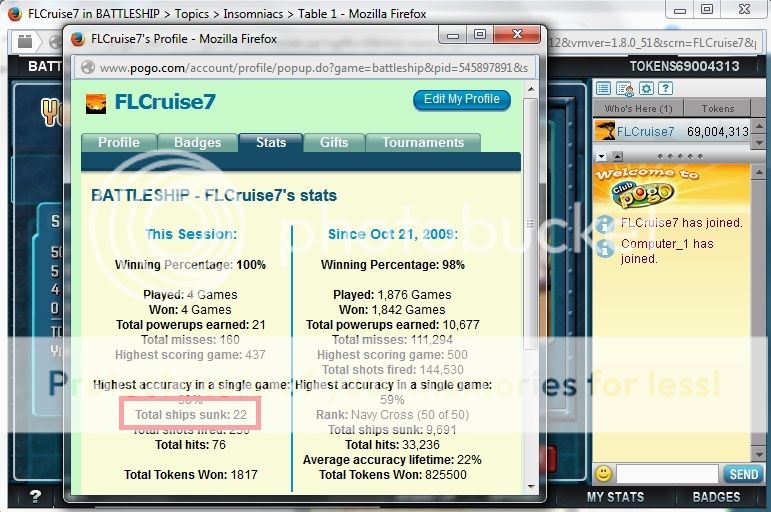Click the FLCruise7 name in Who's Here list

click(x=645, y=132)
